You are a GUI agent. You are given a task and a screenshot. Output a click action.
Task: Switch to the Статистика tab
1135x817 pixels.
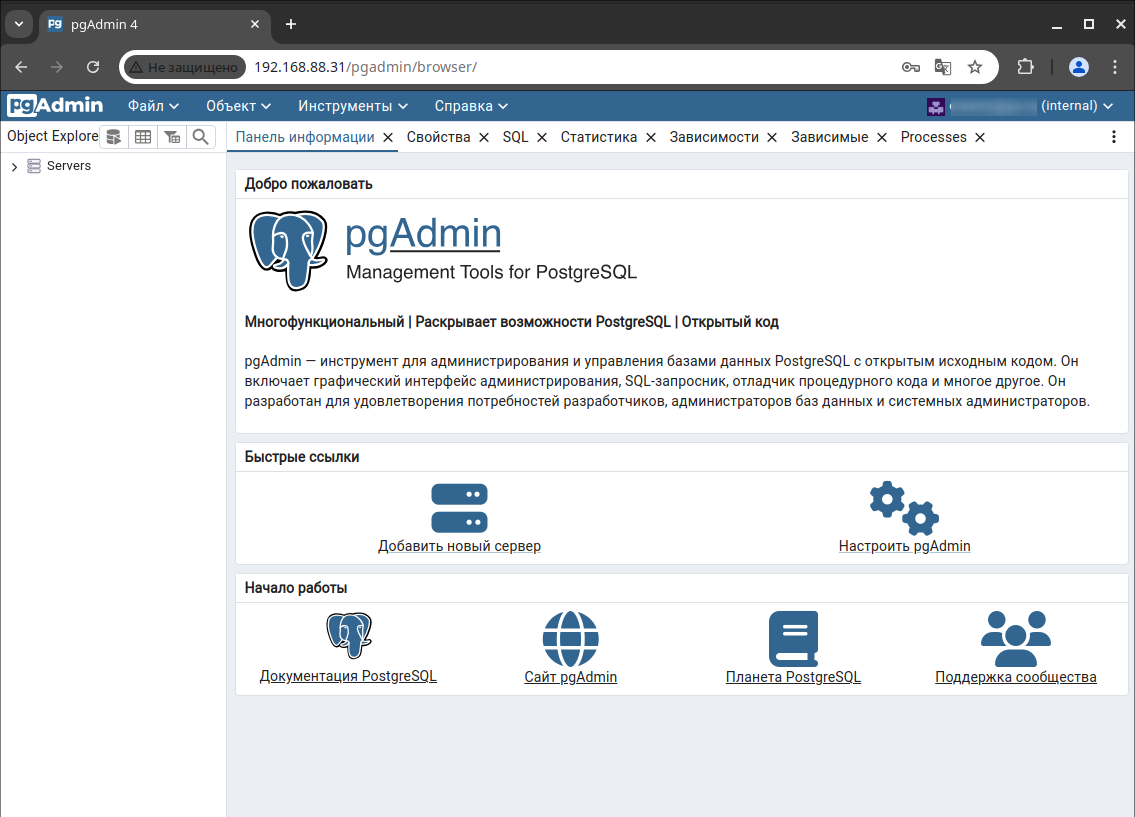pyautogui.click(x=599, y=137)
